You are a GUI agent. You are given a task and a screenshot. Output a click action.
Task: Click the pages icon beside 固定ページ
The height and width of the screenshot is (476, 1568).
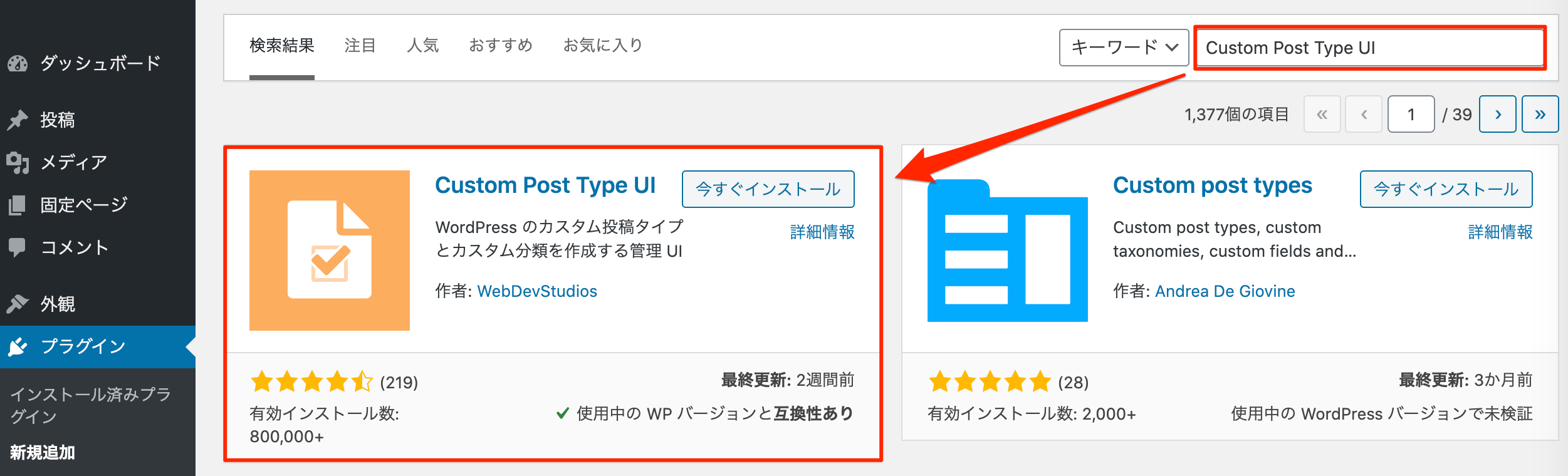(18, 205)
